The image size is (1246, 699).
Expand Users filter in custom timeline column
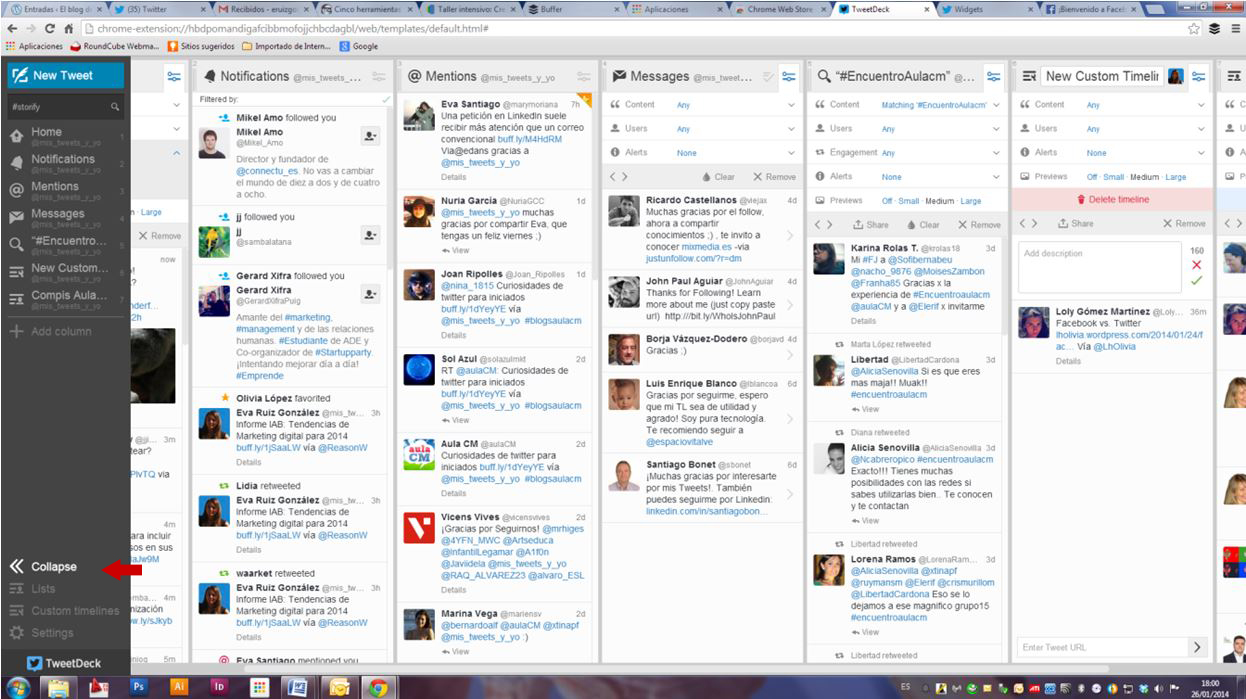(x=1200, y=129)
